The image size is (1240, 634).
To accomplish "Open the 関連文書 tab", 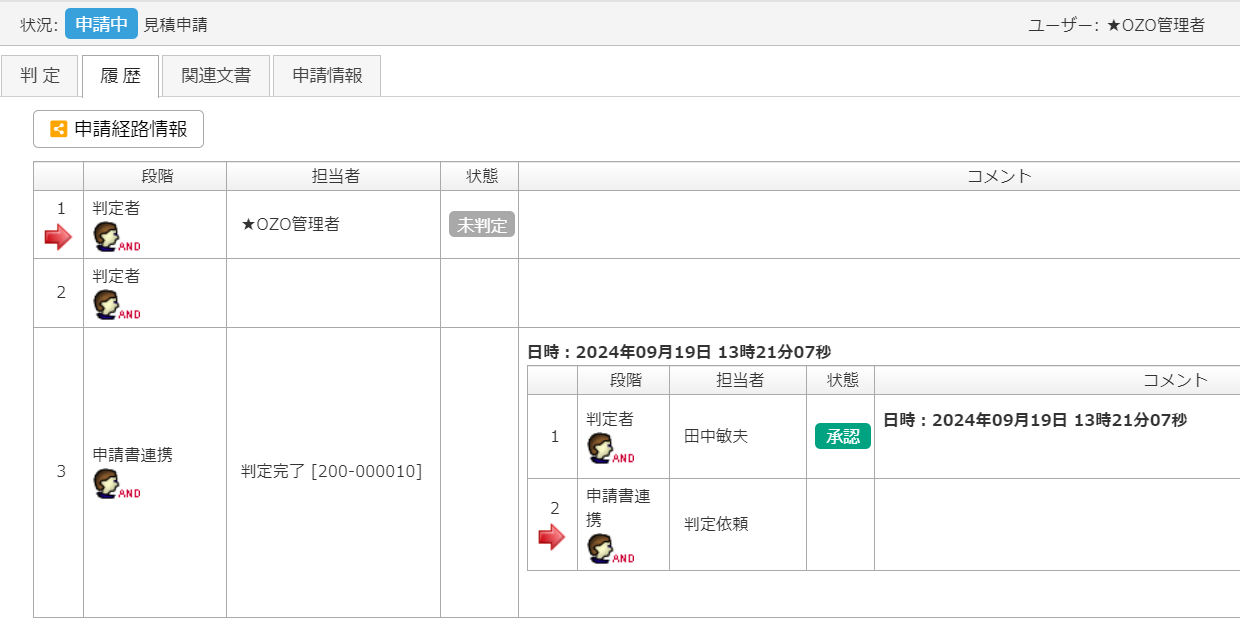I will click(x=216, y=76).
